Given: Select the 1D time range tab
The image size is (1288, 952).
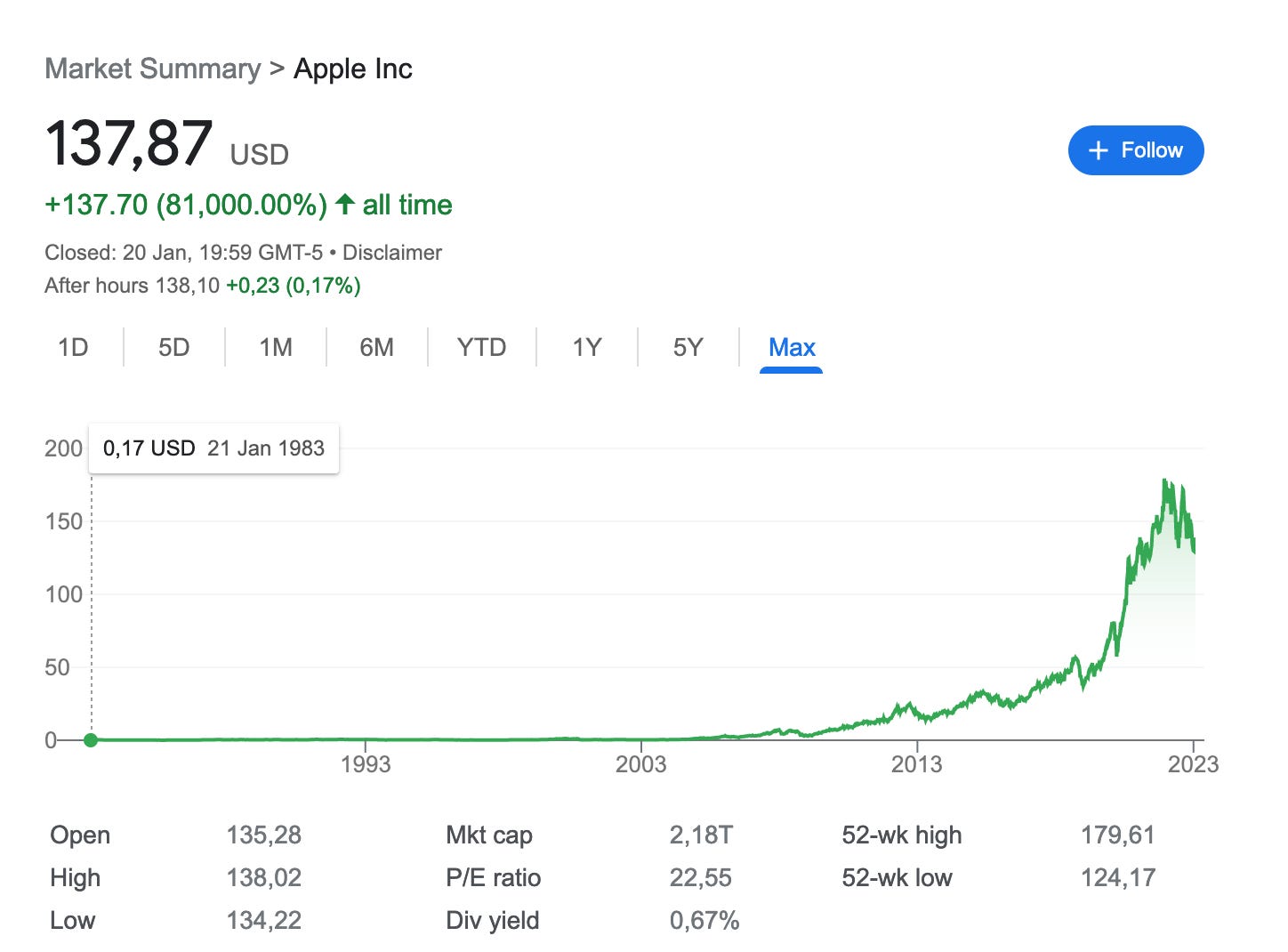Looking at the screenshot, I should coord(74,347).
